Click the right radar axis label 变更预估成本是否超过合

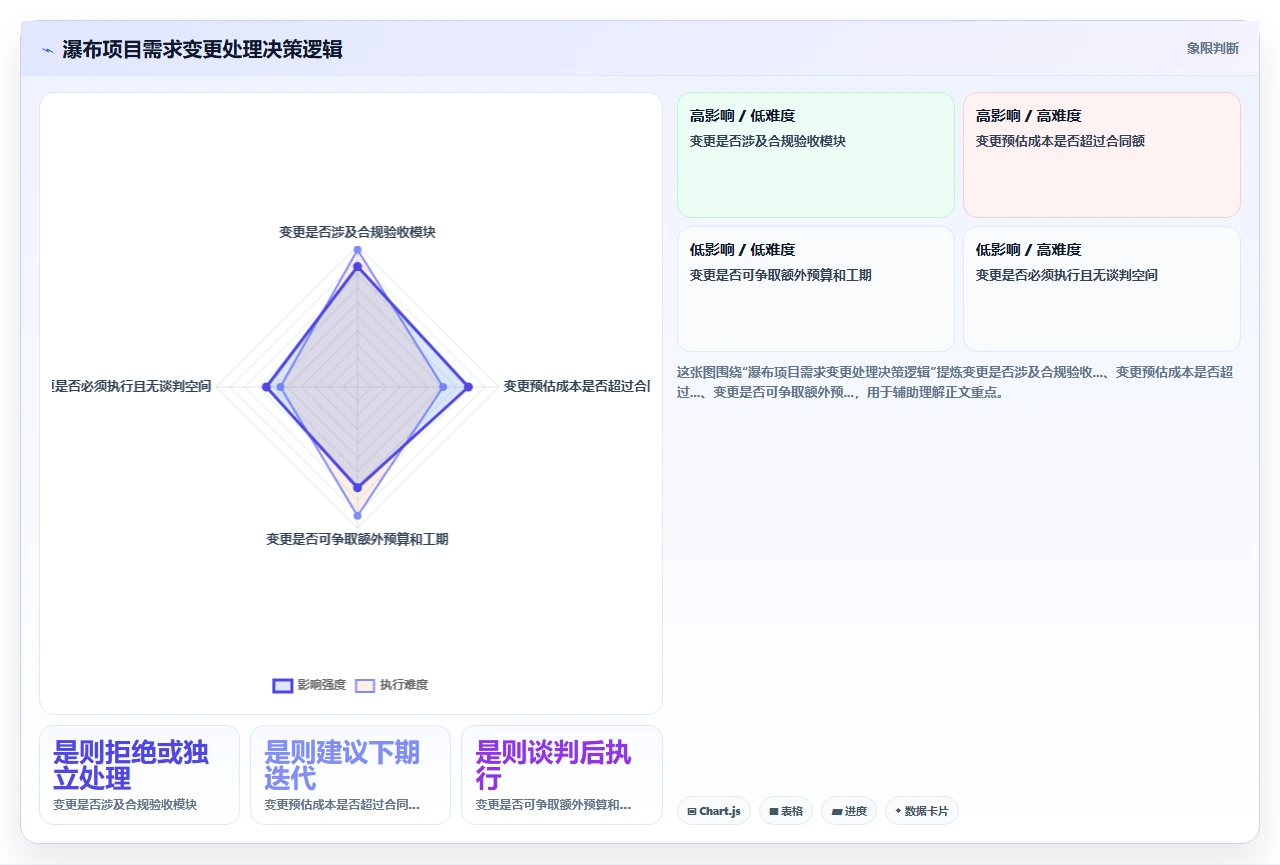[x=576, y=386]
